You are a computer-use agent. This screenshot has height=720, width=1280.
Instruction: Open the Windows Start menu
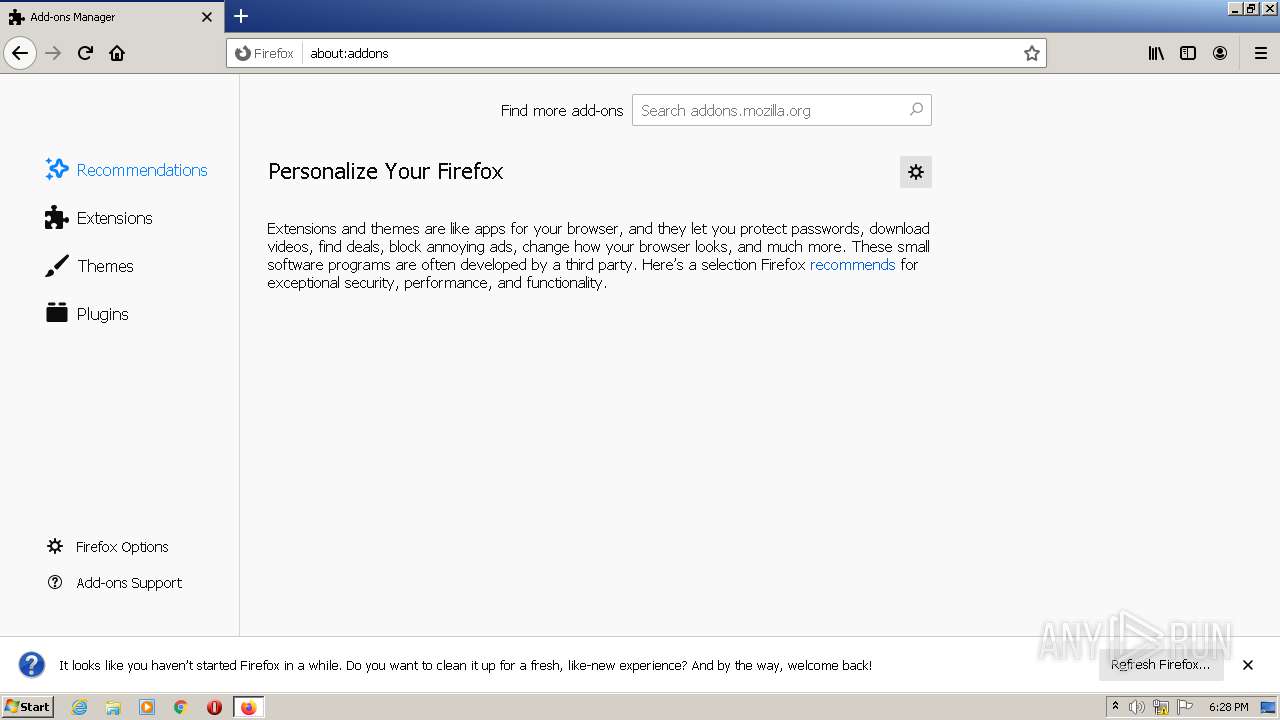coord(28,707)
